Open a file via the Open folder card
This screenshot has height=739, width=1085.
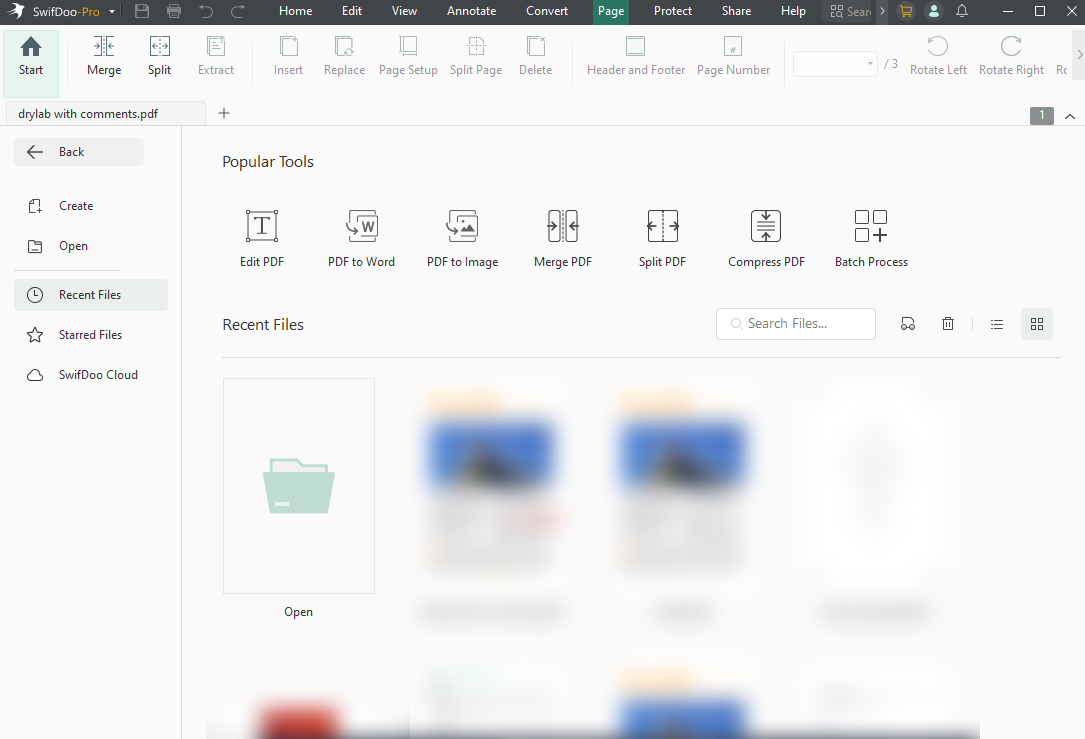tap(298, 485)
